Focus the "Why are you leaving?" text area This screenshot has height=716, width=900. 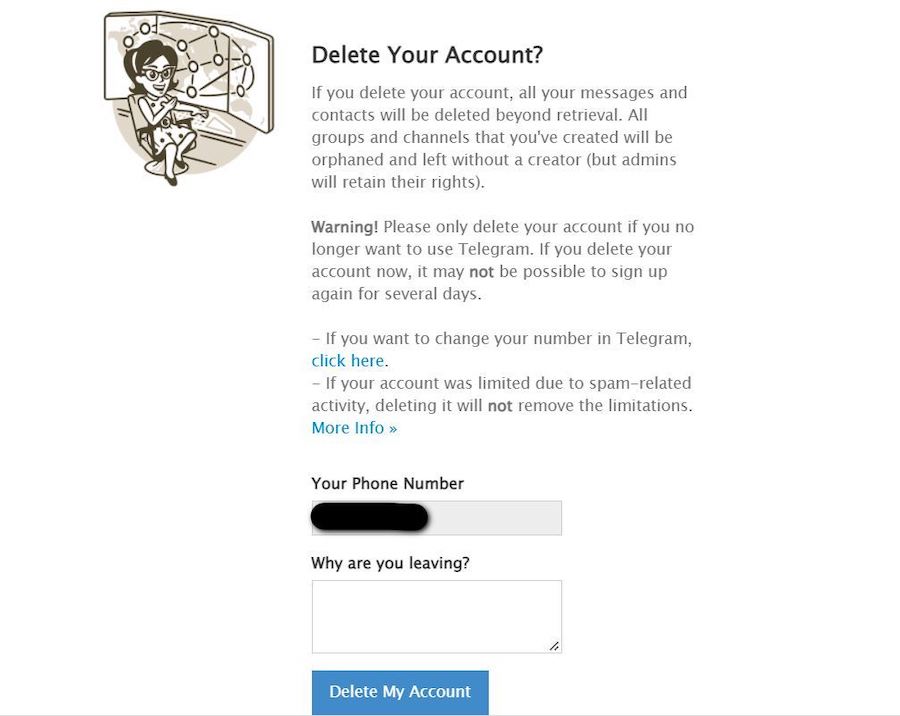tap(436, 617)
